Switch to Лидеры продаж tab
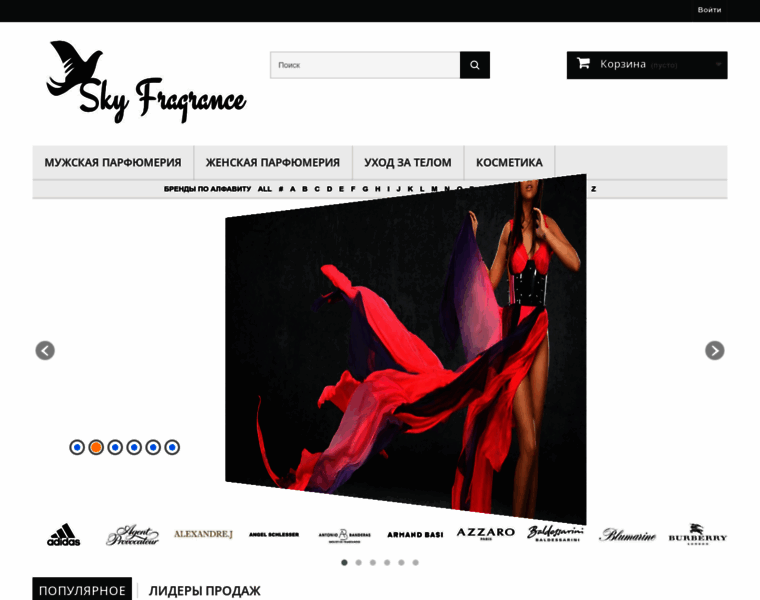 [x=205, y=590]
